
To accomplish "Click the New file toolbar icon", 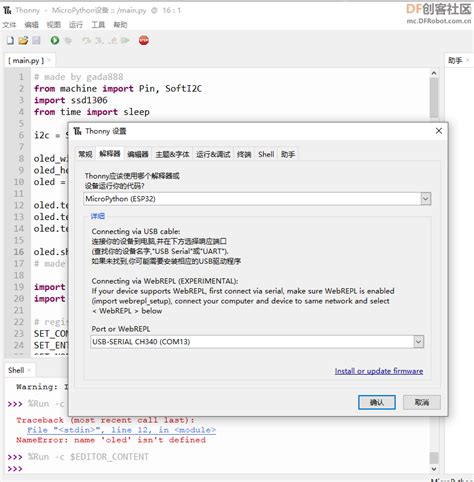I will pos(10,40).
